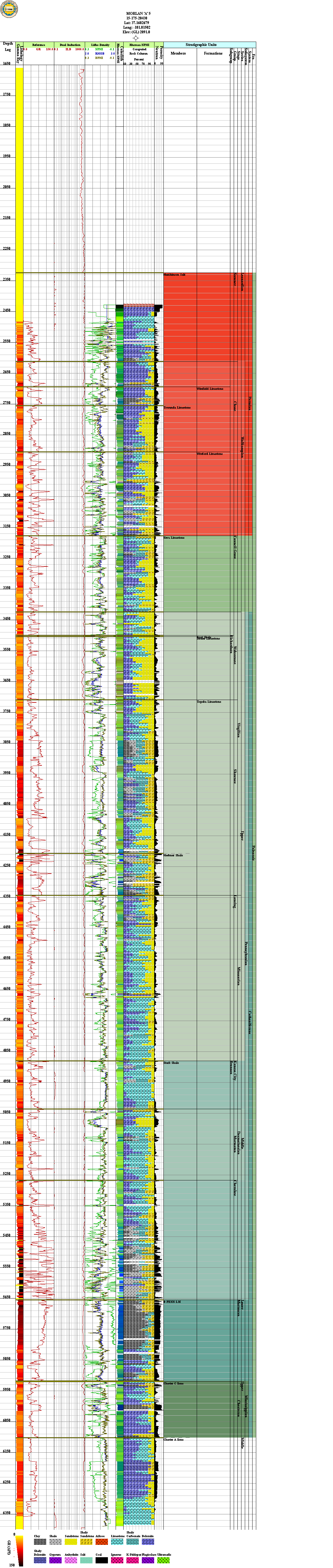The height and width of the screenshot is (1568, 333).
Task: Click the 3050 depth label
Action: 6,495
